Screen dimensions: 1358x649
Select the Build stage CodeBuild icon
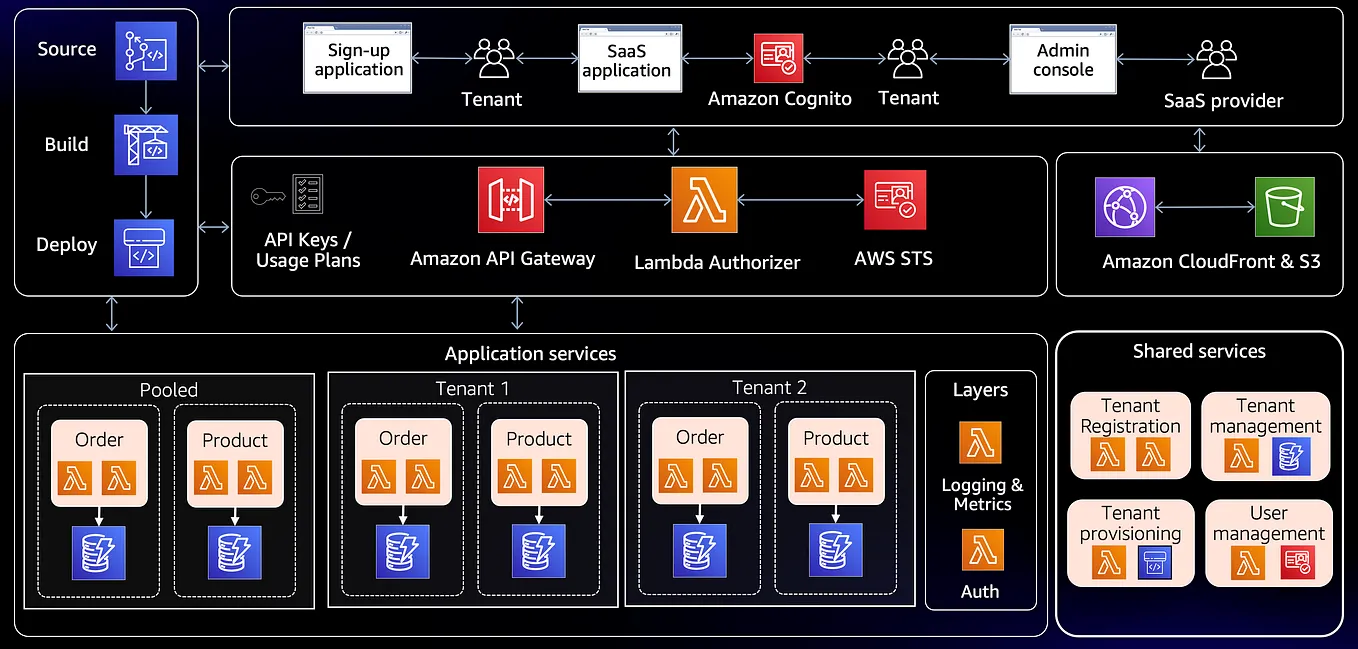point(146,144)
